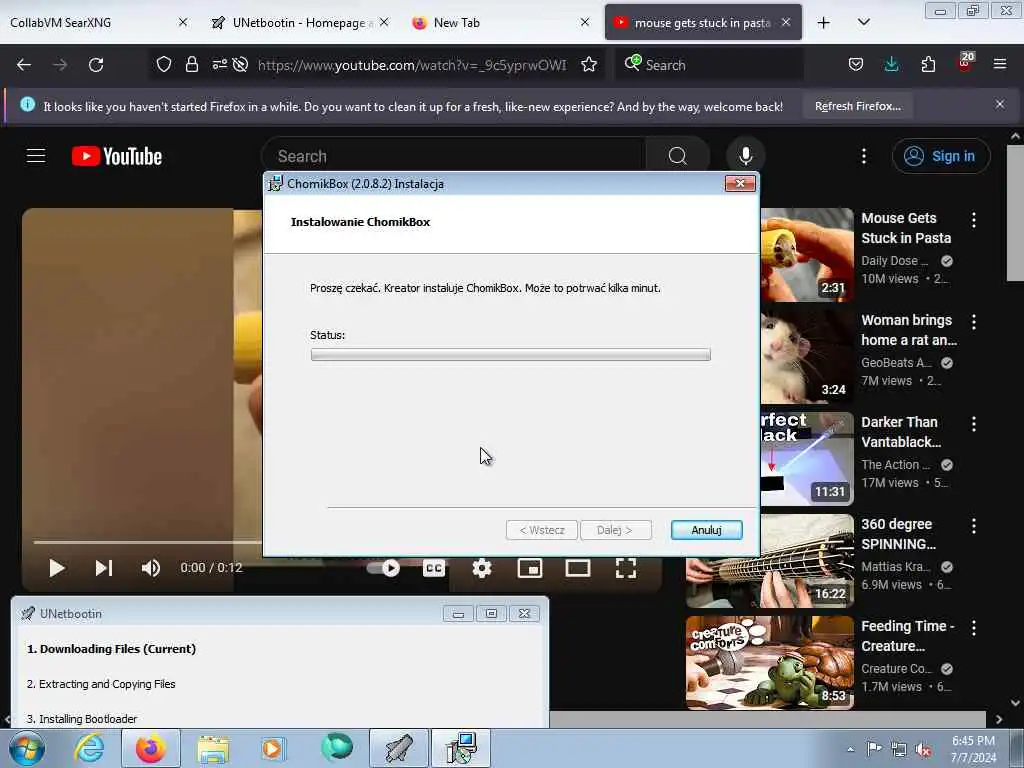1024x768 pixels.
Task: Open tracking protection shield icon
Action: pyautogui.click(x=164, y=65)
